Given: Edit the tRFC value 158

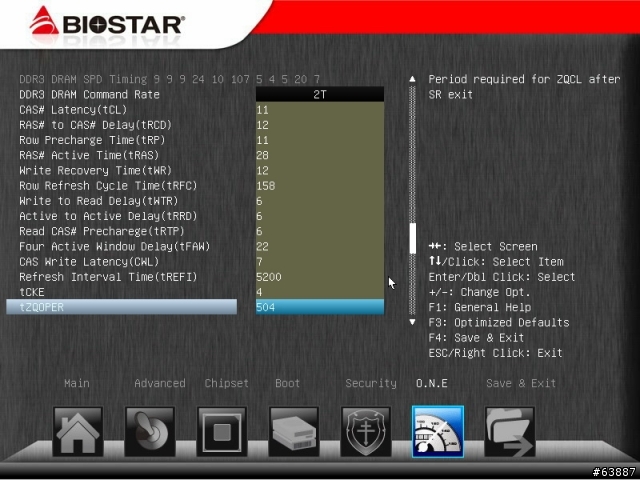Looking at the screenshot, I should pos(320,186).
